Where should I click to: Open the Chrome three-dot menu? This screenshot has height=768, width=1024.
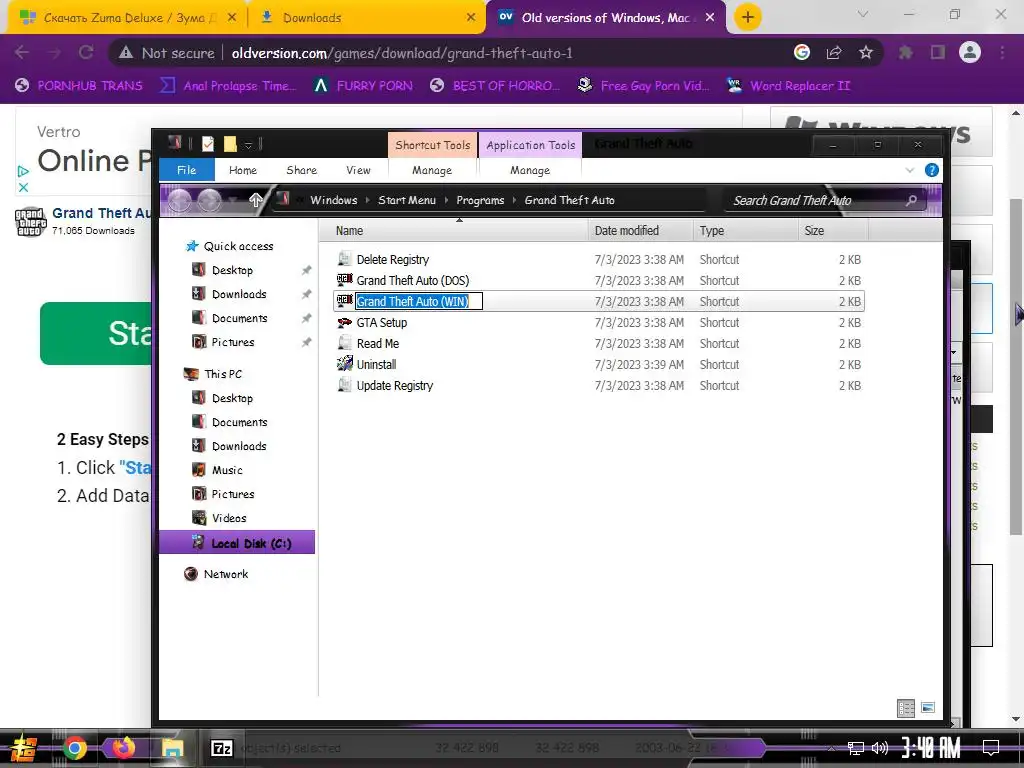tap(1002, 53)
